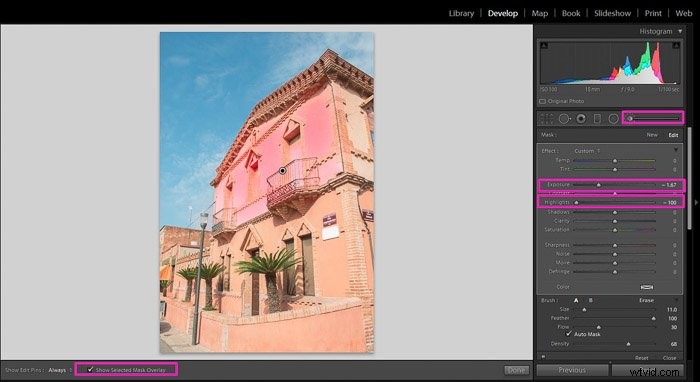Click the panel on/off switch beside Reset

[x=543, y=357]
